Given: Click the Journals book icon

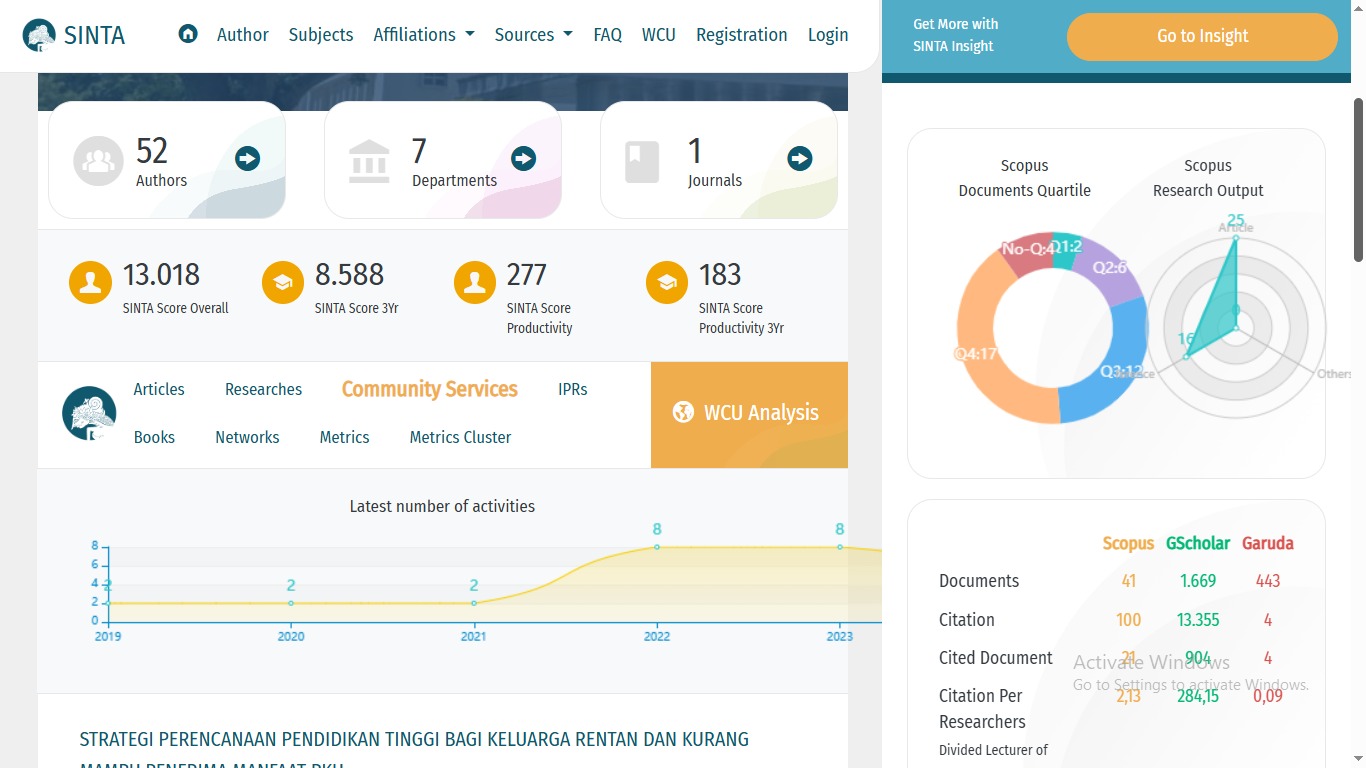Looking at the screenshot, I should point(642,161).
